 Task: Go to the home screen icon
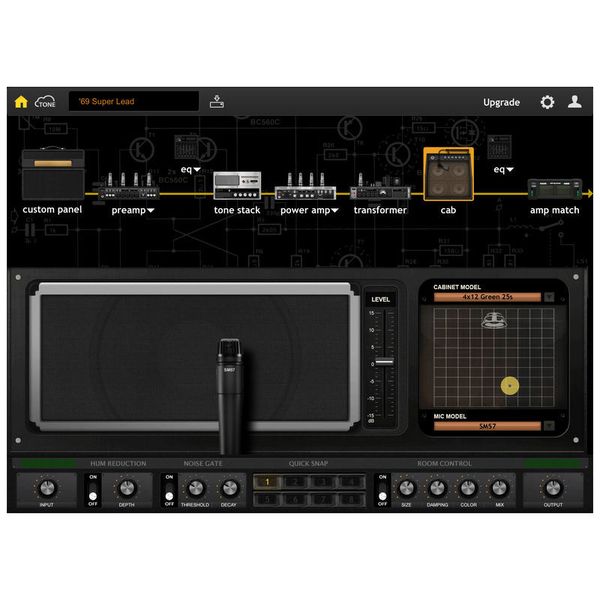pos(21,102)
